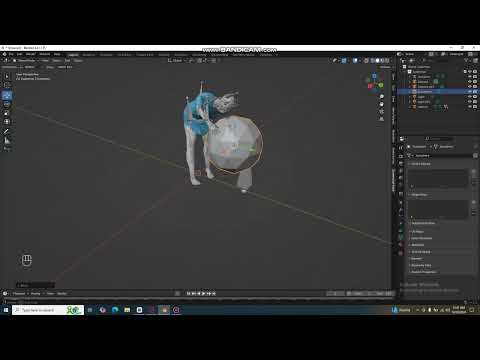480x360 pixels.
Task: Open the viewport Add menu
Action: pyautogui.click(x=67, y=61)
